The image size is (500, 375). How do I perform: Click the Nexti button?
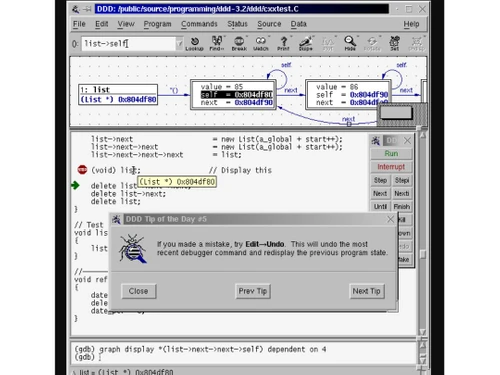click(402, 193)
